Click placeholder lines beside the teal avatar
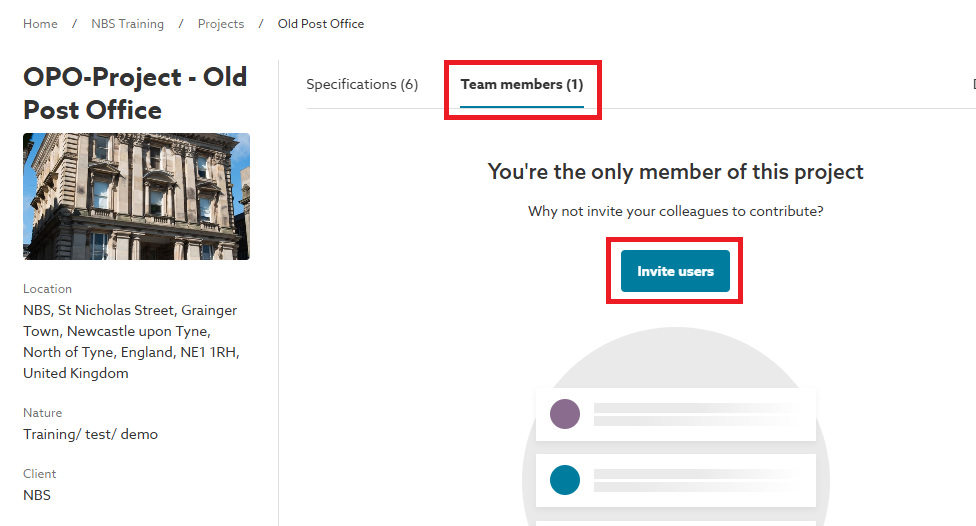 (x=697, y=480)
